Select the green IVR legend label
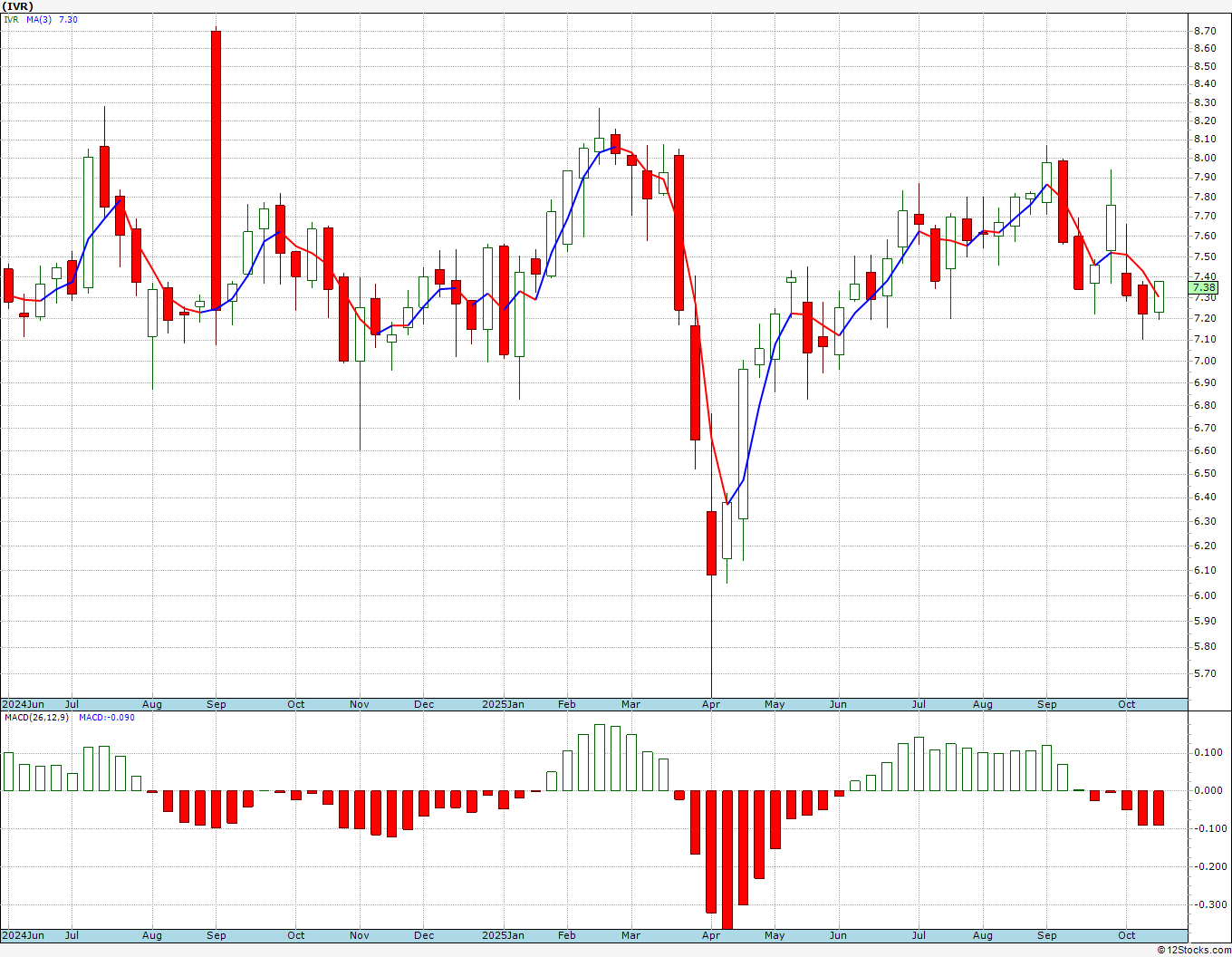 pyautogui.click(x=11, y=19)
